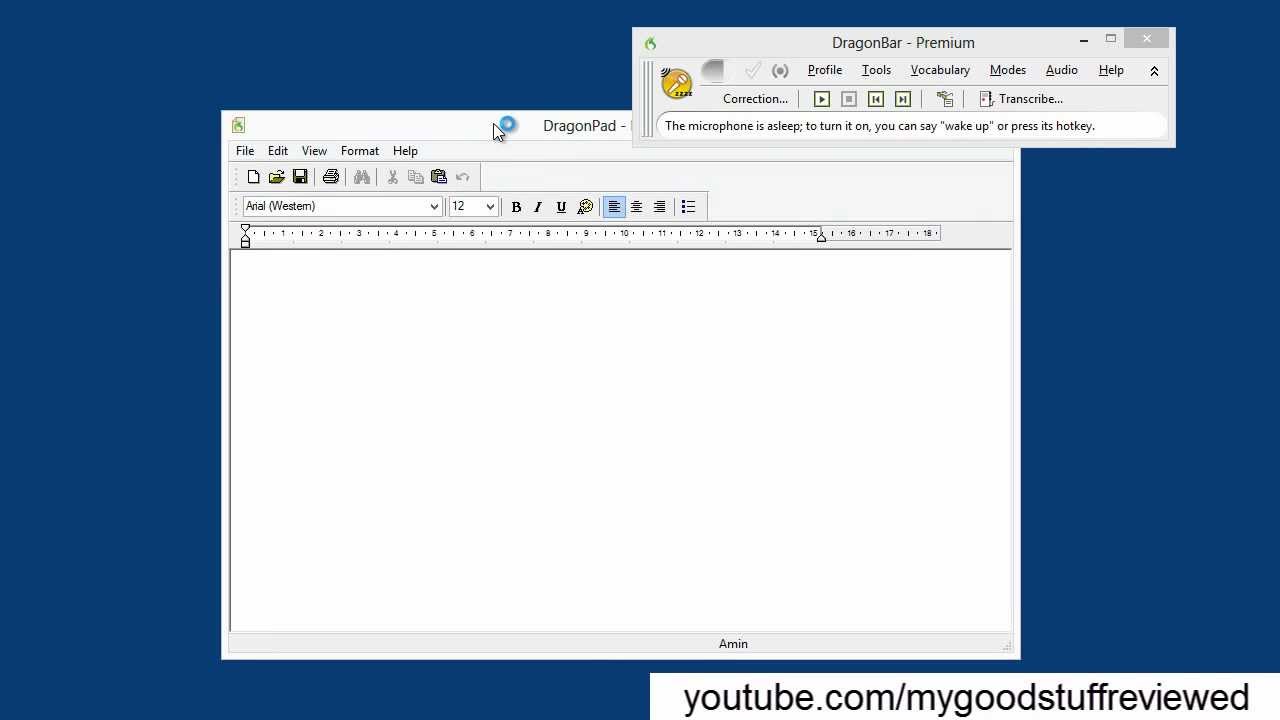Open DragonBar Audio menu
The height and width of the screenshot is (720, 1280).
[1062, 70]
